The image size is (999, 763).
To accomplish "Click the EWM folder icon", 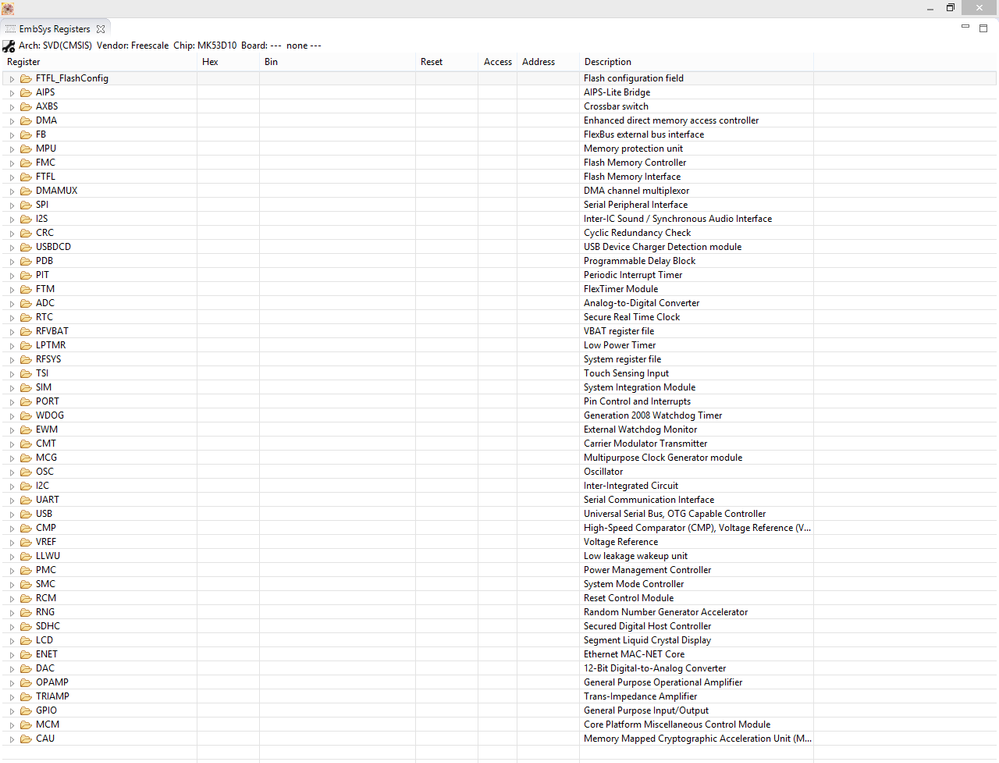I will pyautogui.click(x=25, y=429).
